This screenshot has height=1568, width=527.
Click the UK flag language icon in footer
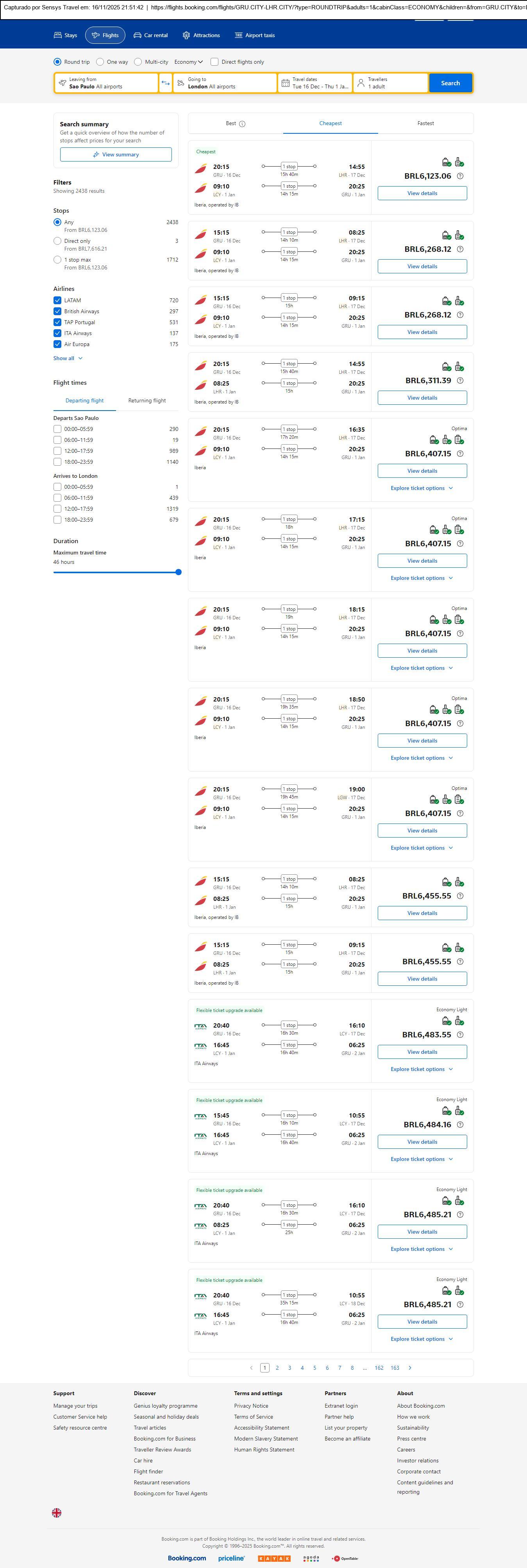[57, 1512]
